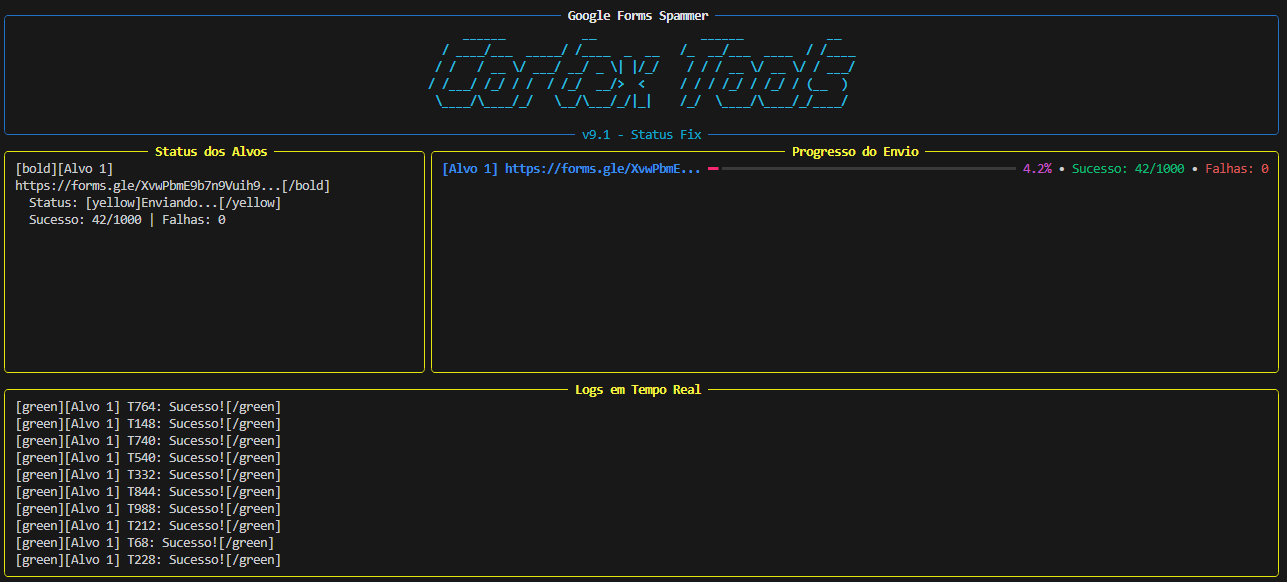
Task: Select the T764 Sucesso log entry
Action: pos(148,407)
